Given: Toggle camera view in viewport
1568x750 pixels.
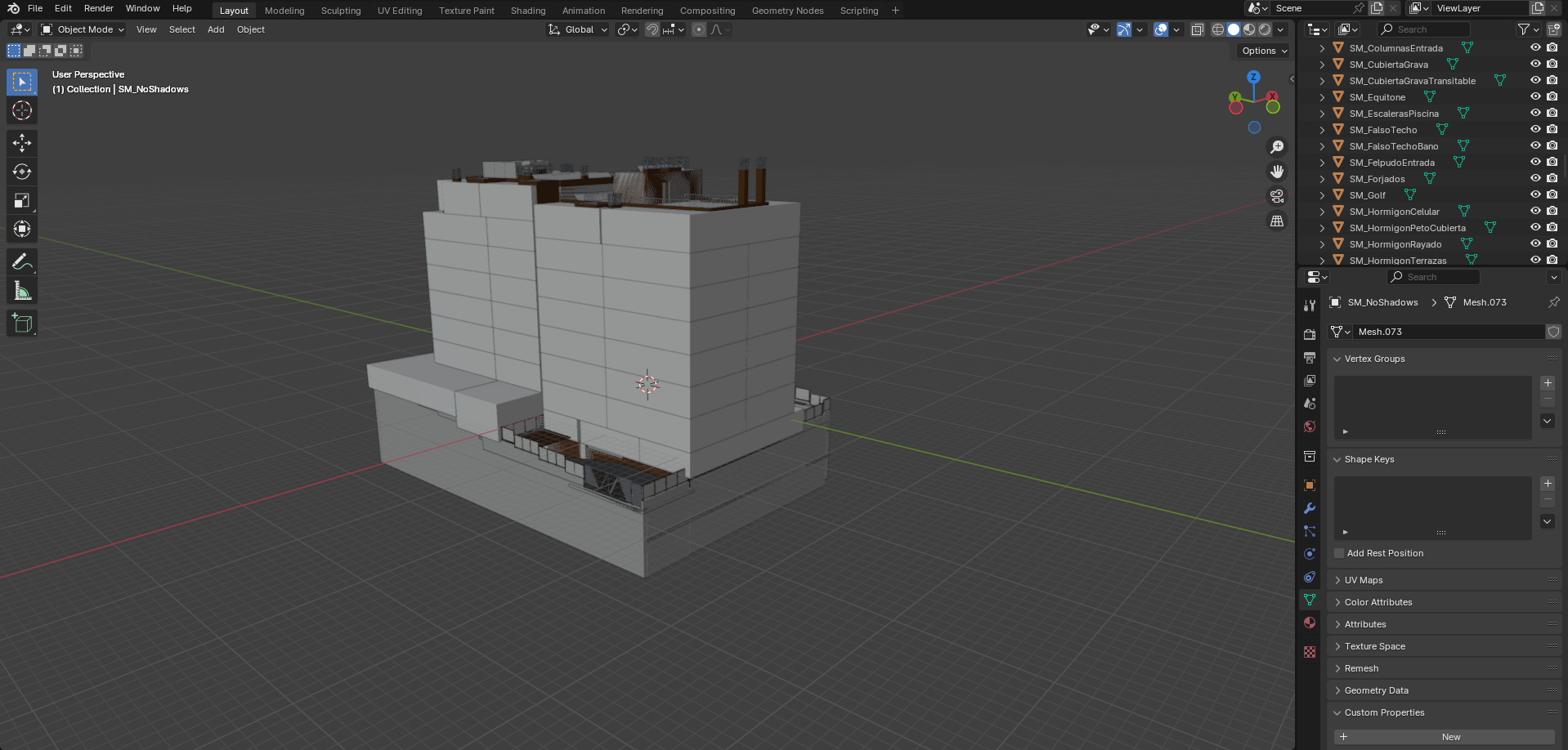Looking at the screenshot, I should [1276, 196].
